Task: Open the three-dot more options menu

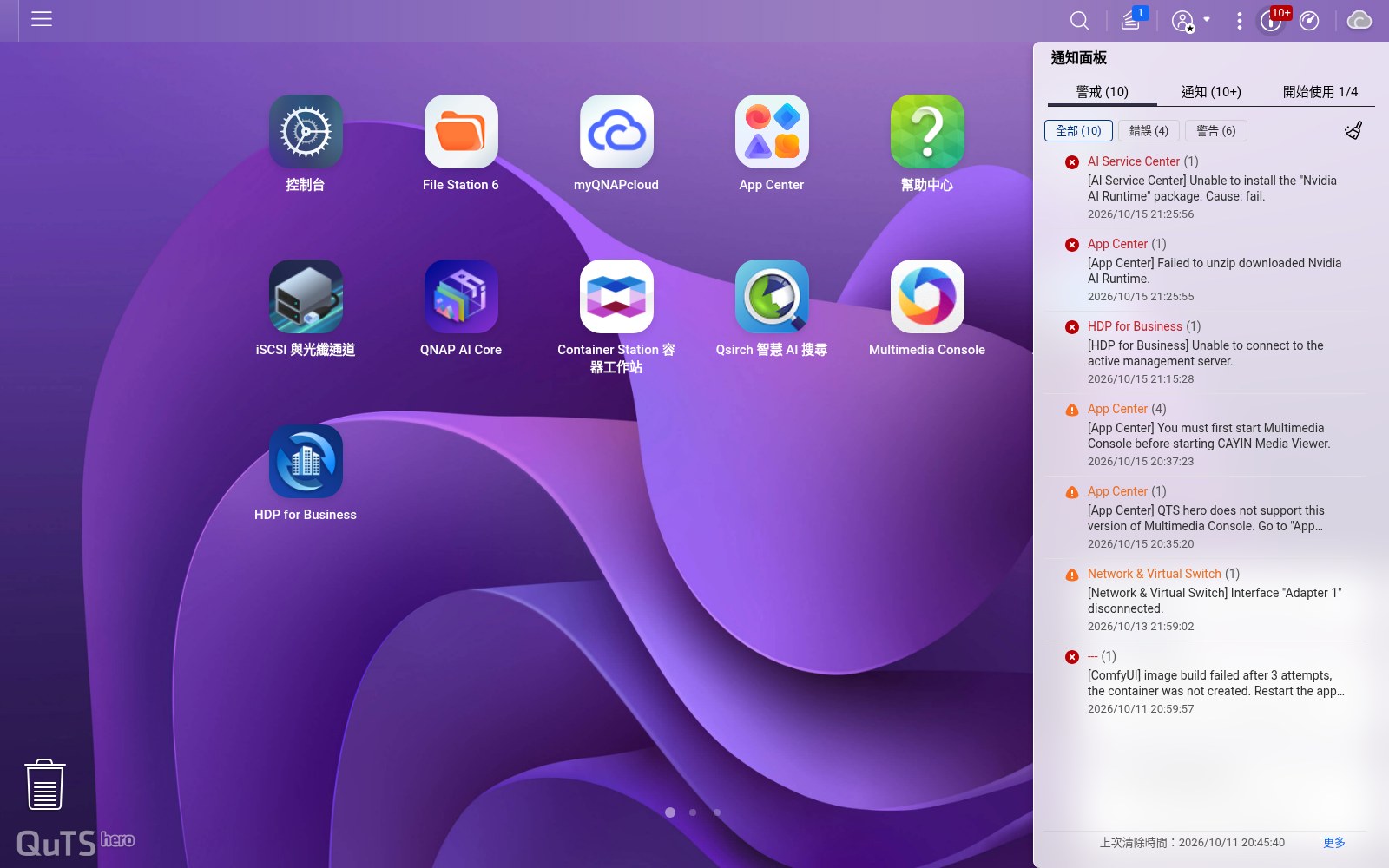Action: pyautogui.click(x=1239, y=21)
